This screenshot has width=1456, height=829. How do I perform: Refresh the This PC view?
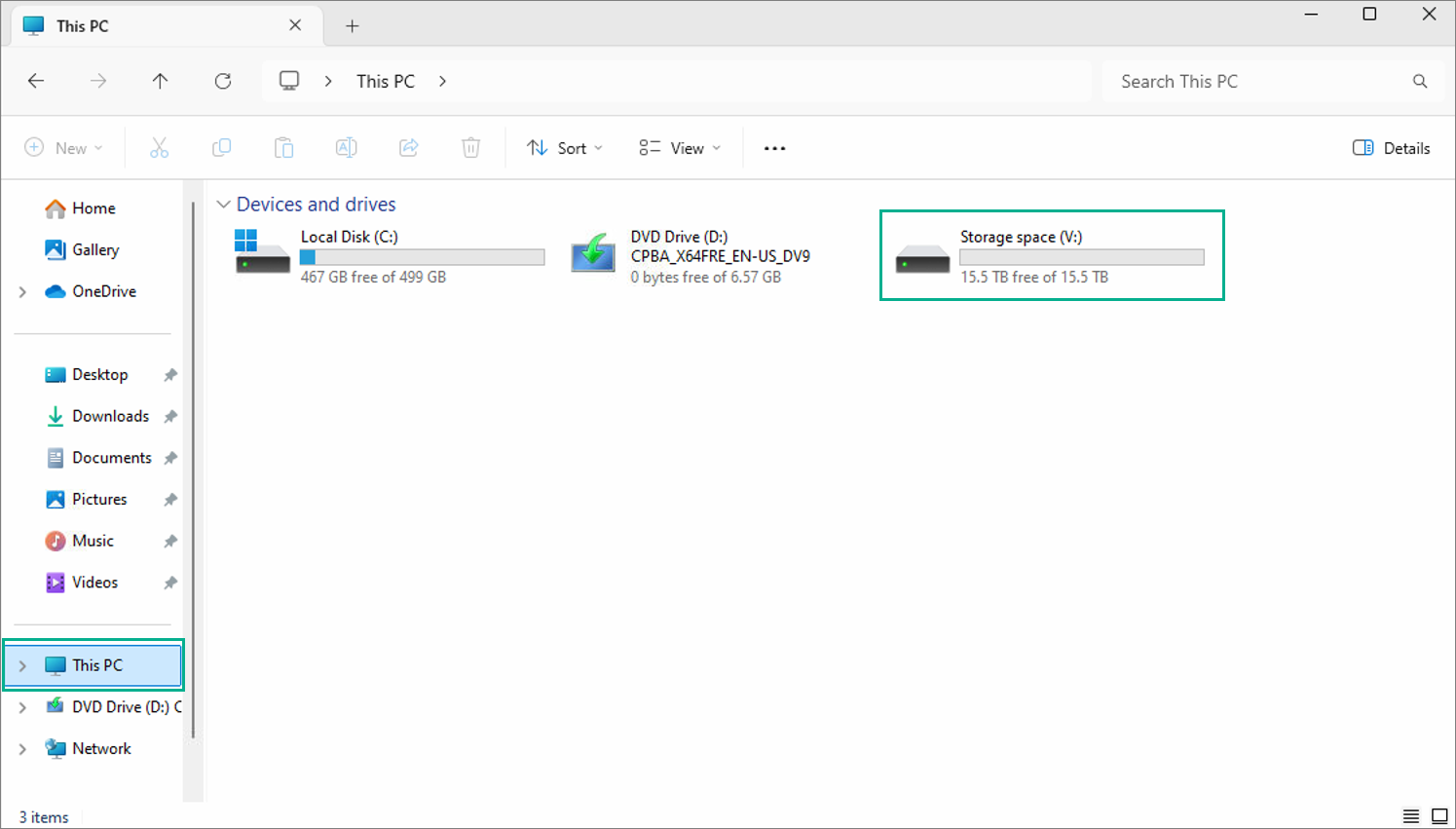(x=223, y=81)
